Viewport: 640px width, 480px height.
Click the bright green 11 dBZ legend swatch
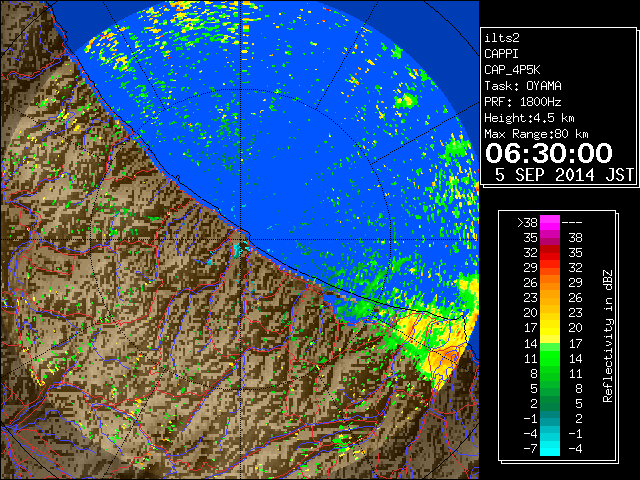click(x=550, y=358)
